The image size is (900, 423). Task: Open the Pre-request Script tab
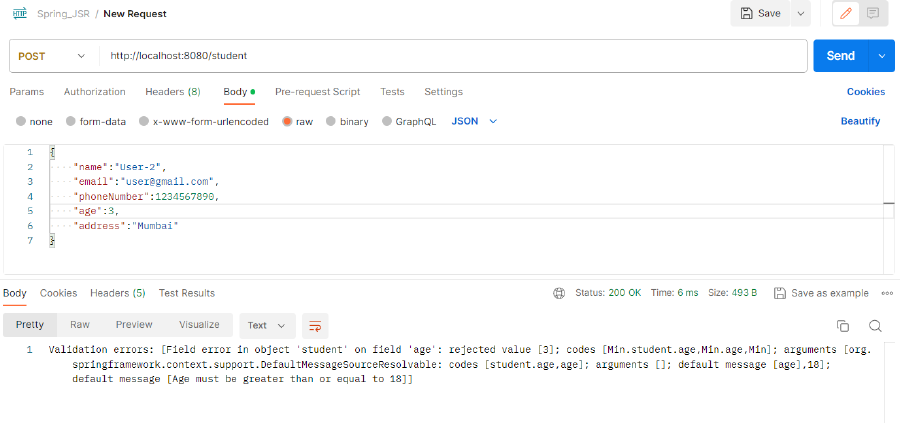tap(317, 92)
